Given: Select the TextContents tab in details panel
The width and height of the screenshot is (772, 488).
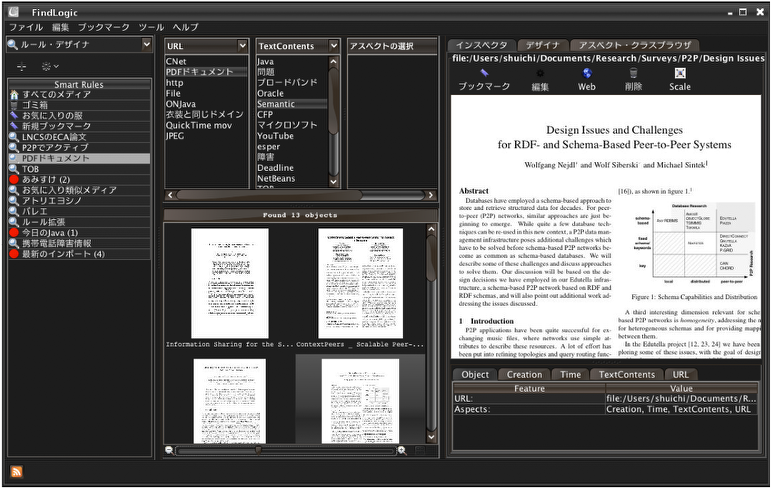Looking at the screenshot, I should tap(627, 375).
